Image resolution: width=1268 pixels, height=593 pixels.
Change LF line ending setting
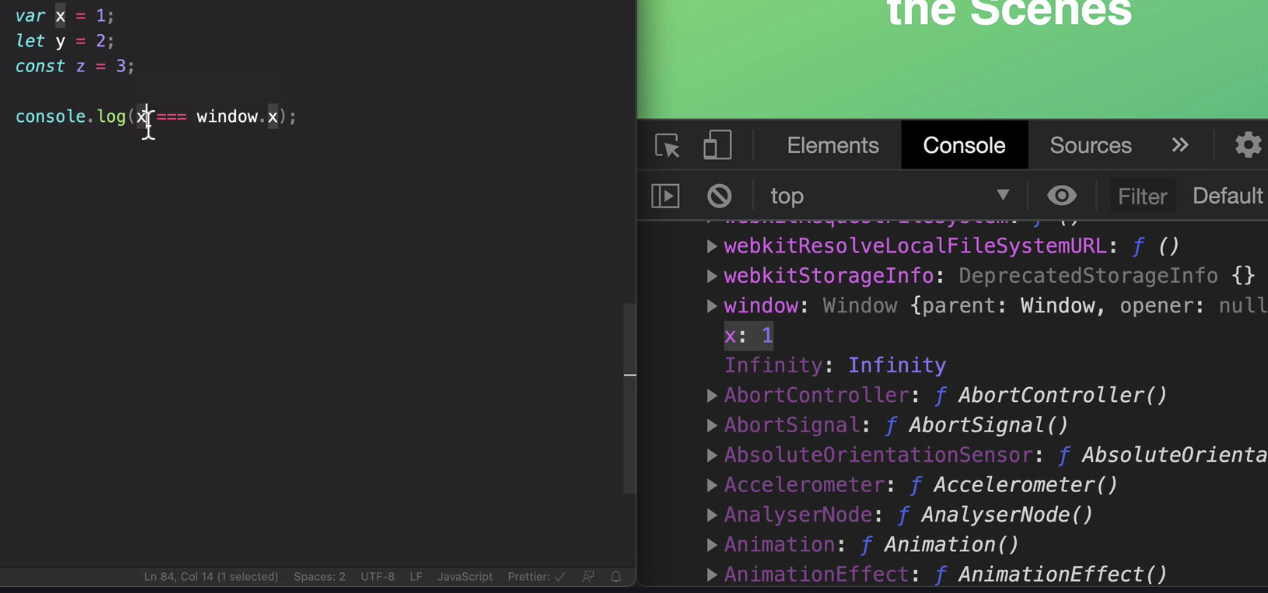(416, 577)
